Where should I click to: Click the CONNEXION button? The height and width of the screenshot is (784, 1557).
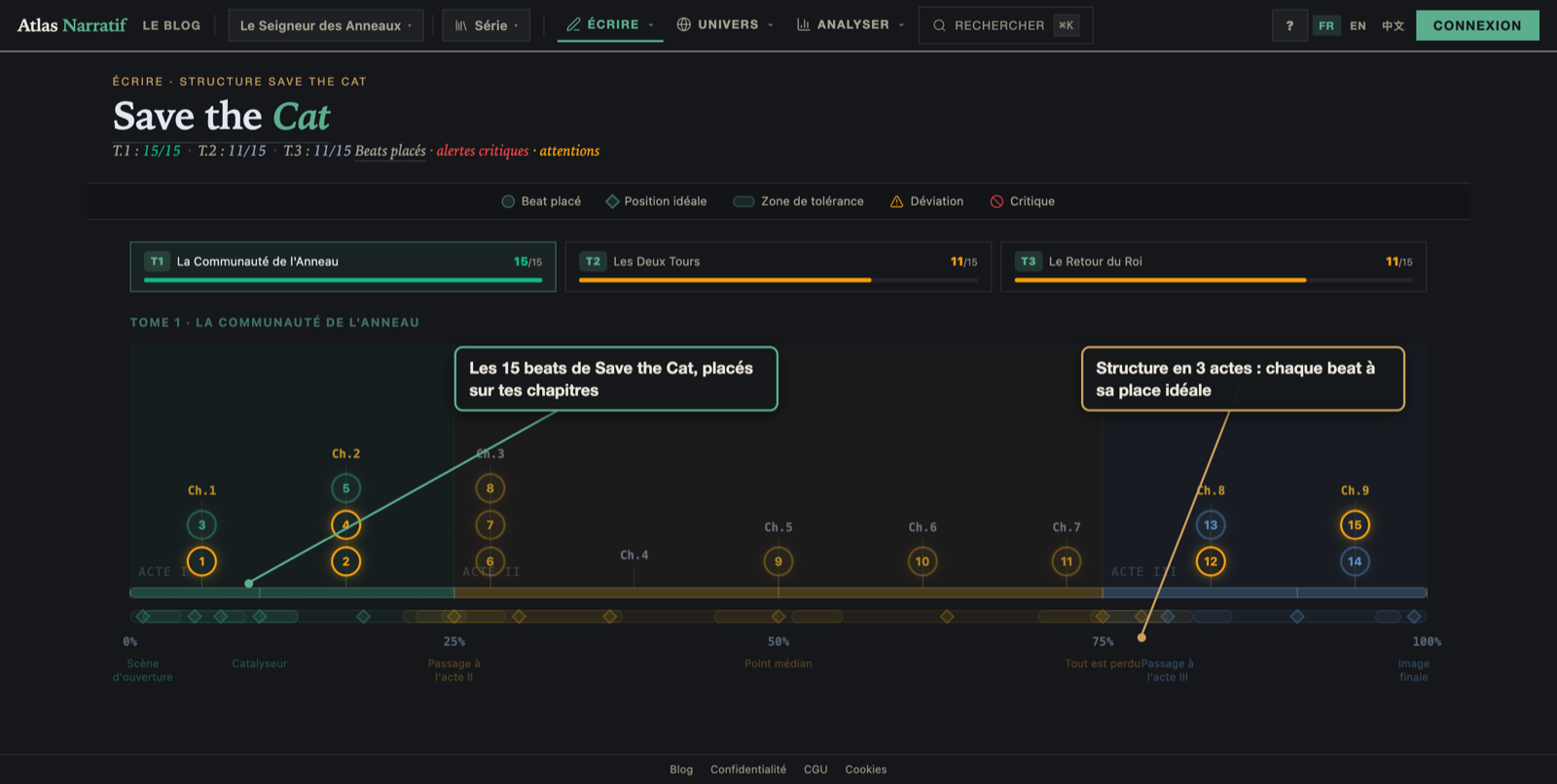click(1477, 25)
